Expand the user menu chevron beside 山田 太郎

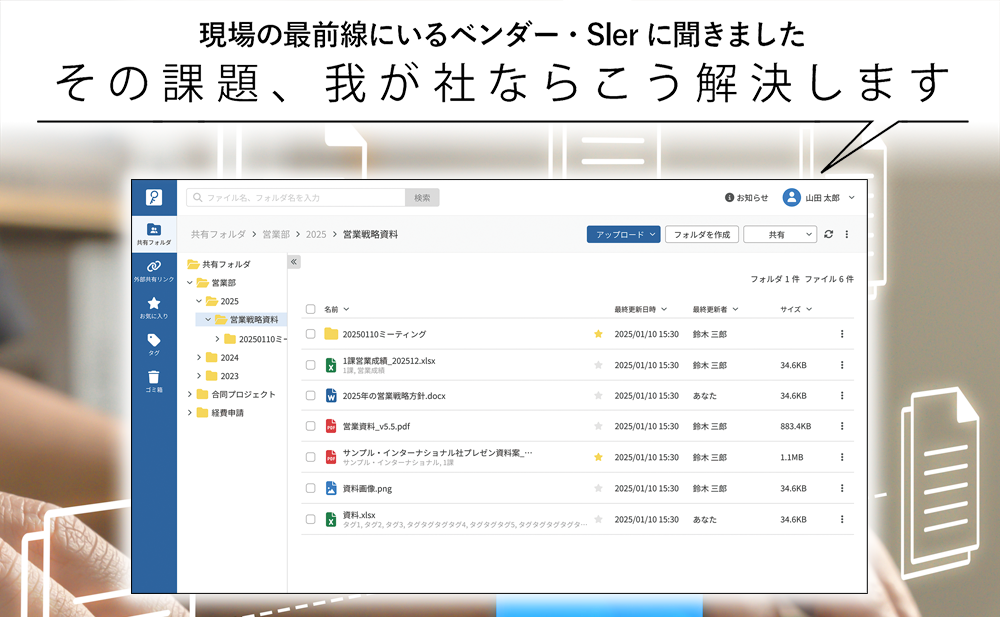[851, 198]
